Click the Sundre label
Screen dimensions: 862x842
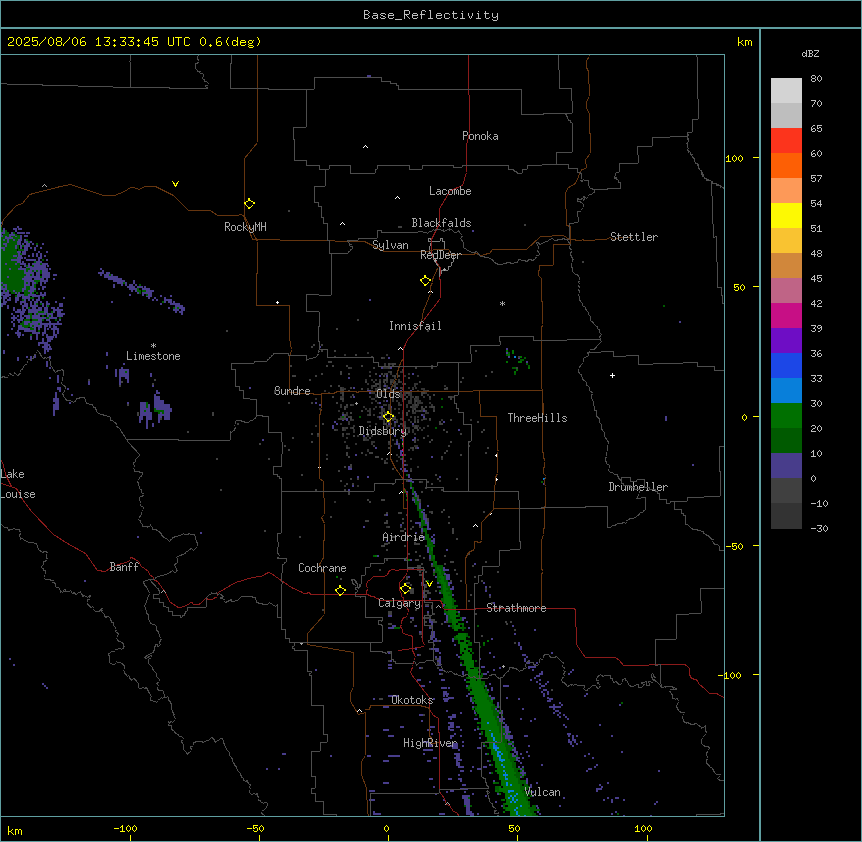pos(292,391)
